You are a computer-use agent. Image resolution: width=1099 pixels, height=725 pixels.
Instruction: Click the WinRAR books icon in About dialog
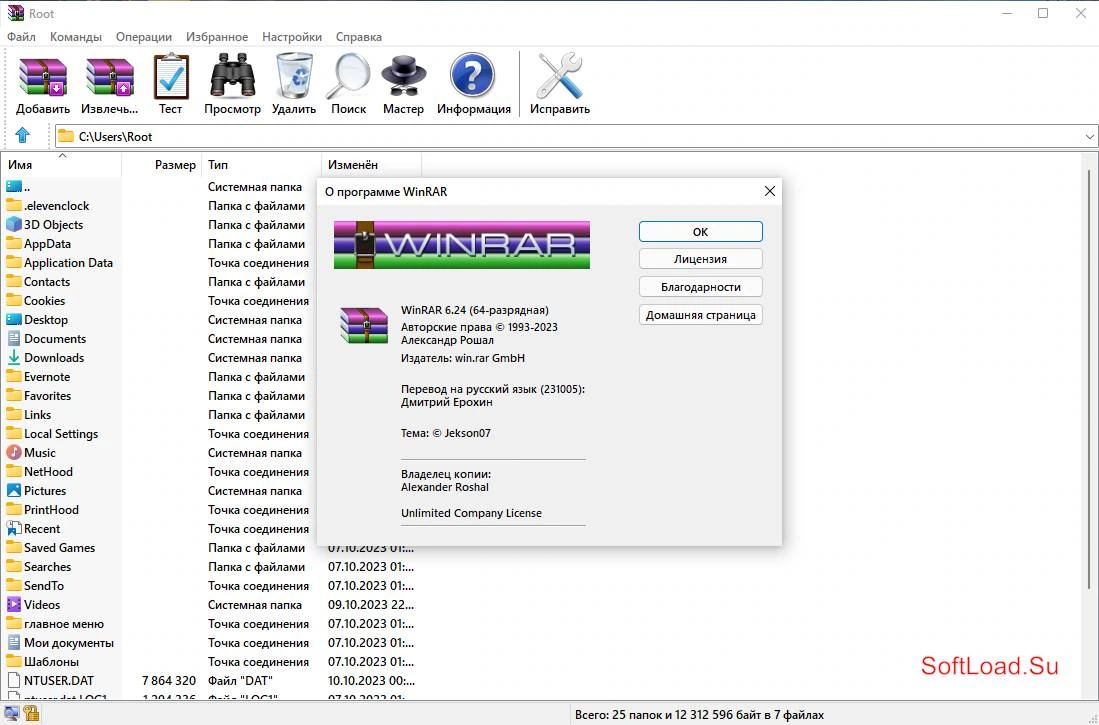(x=364, y=325)
